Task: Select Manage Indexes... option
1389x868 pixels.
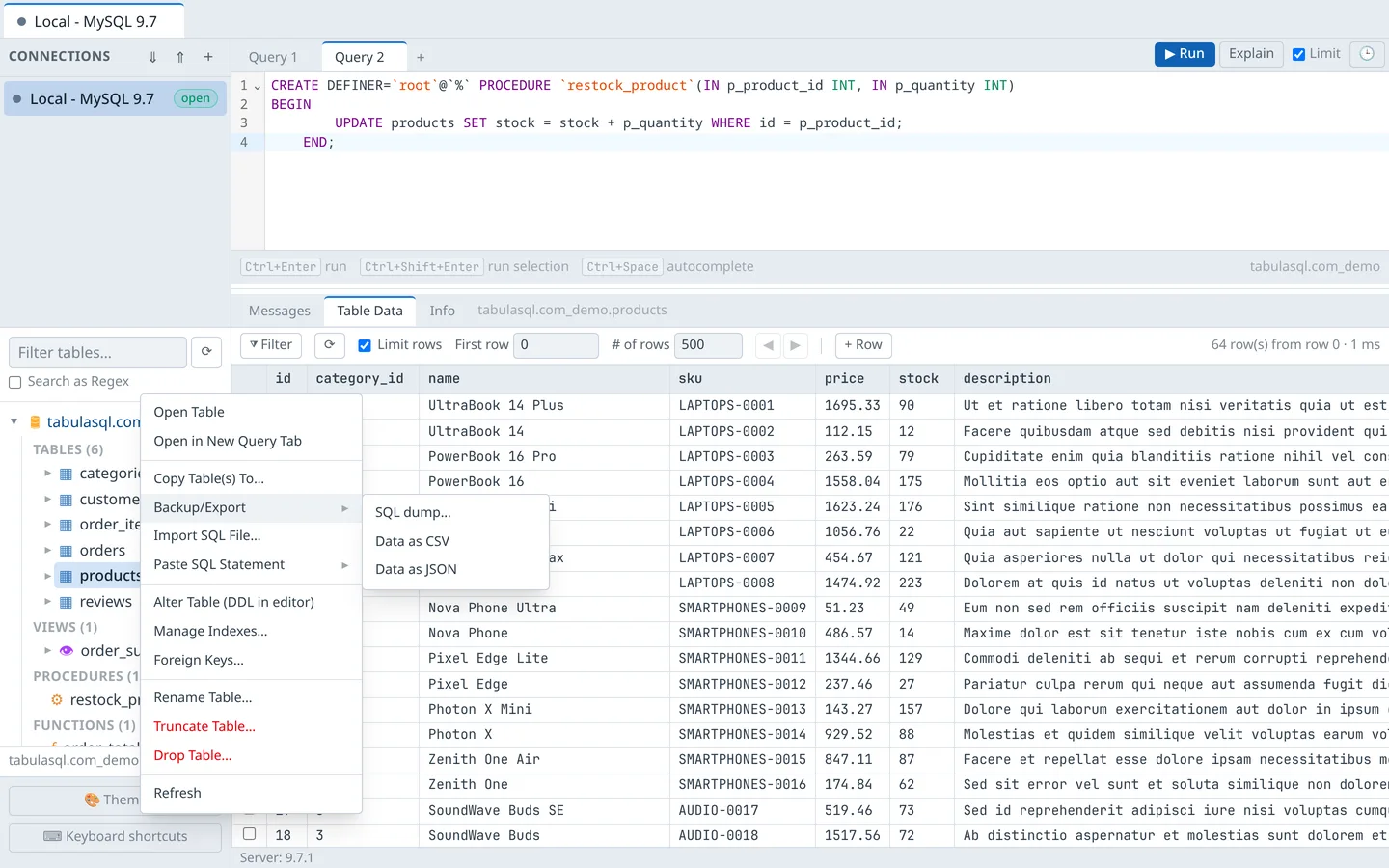Action: click(x=251, y=631)
